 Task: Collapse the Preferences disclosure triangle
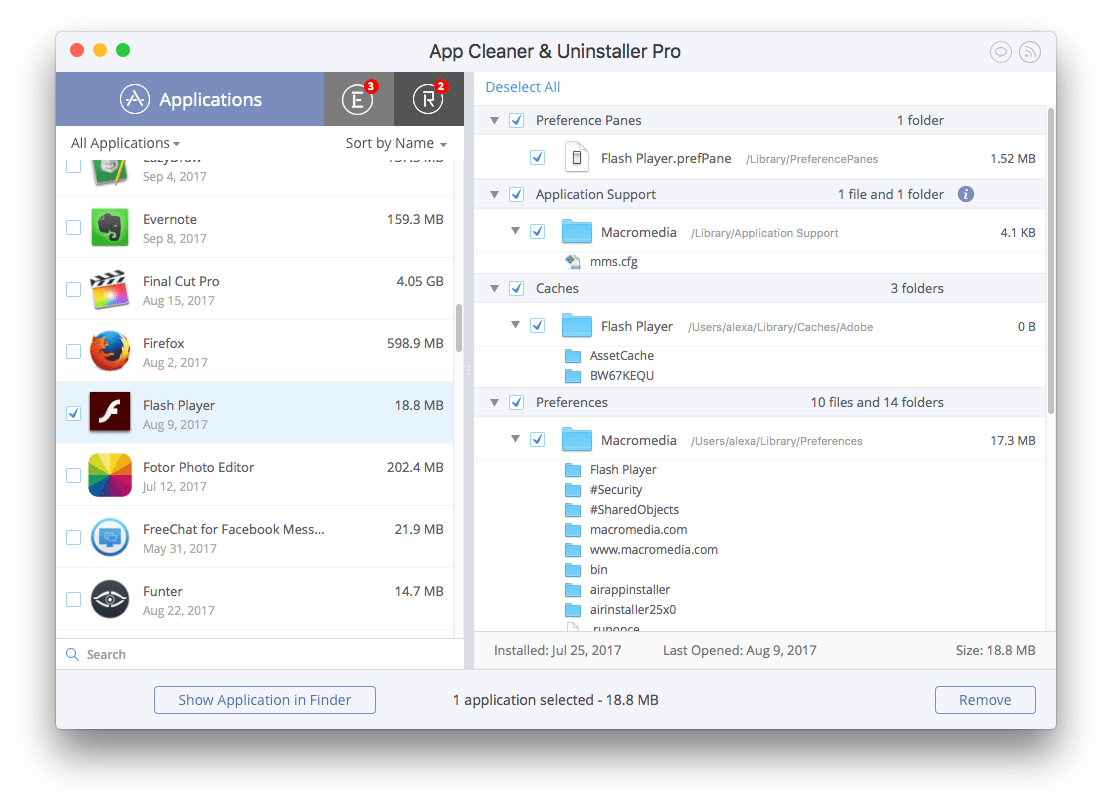point(494,402)
